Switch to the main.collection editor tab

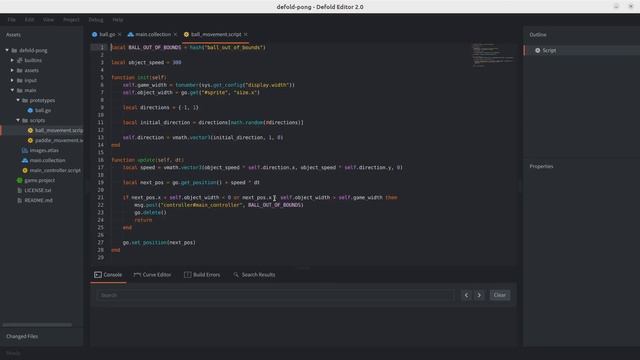click(153, 35)
